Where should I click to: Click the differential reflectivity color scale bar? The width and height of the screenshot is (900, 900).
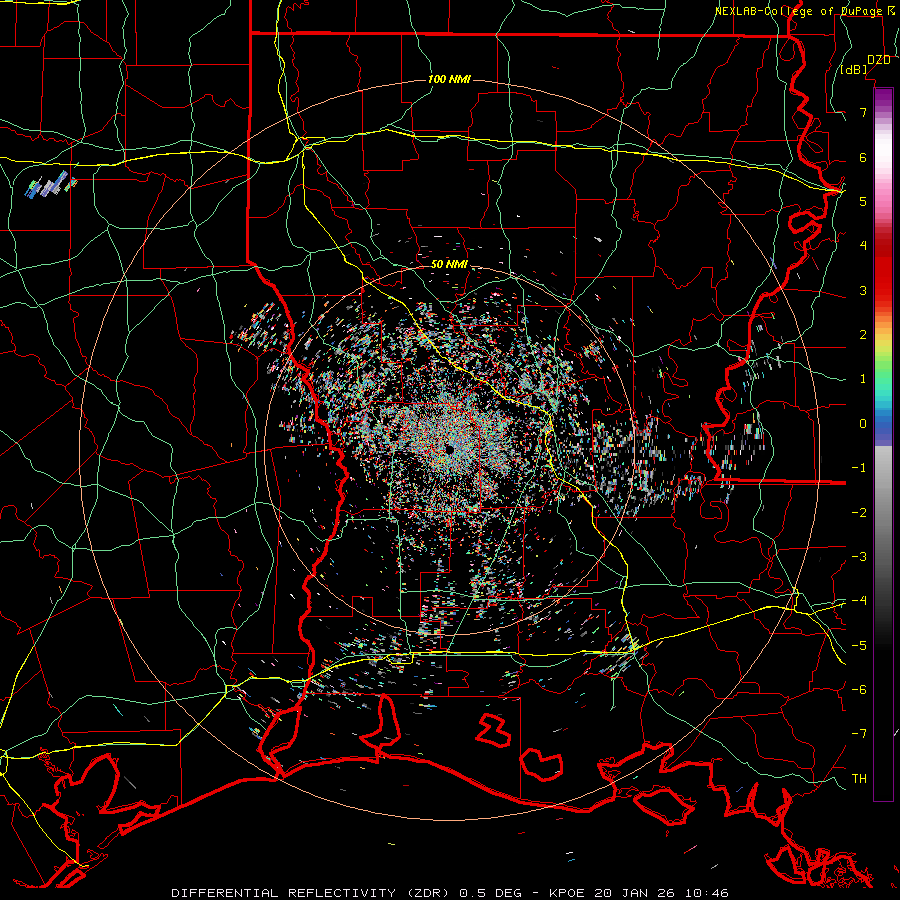click(883, 444)
